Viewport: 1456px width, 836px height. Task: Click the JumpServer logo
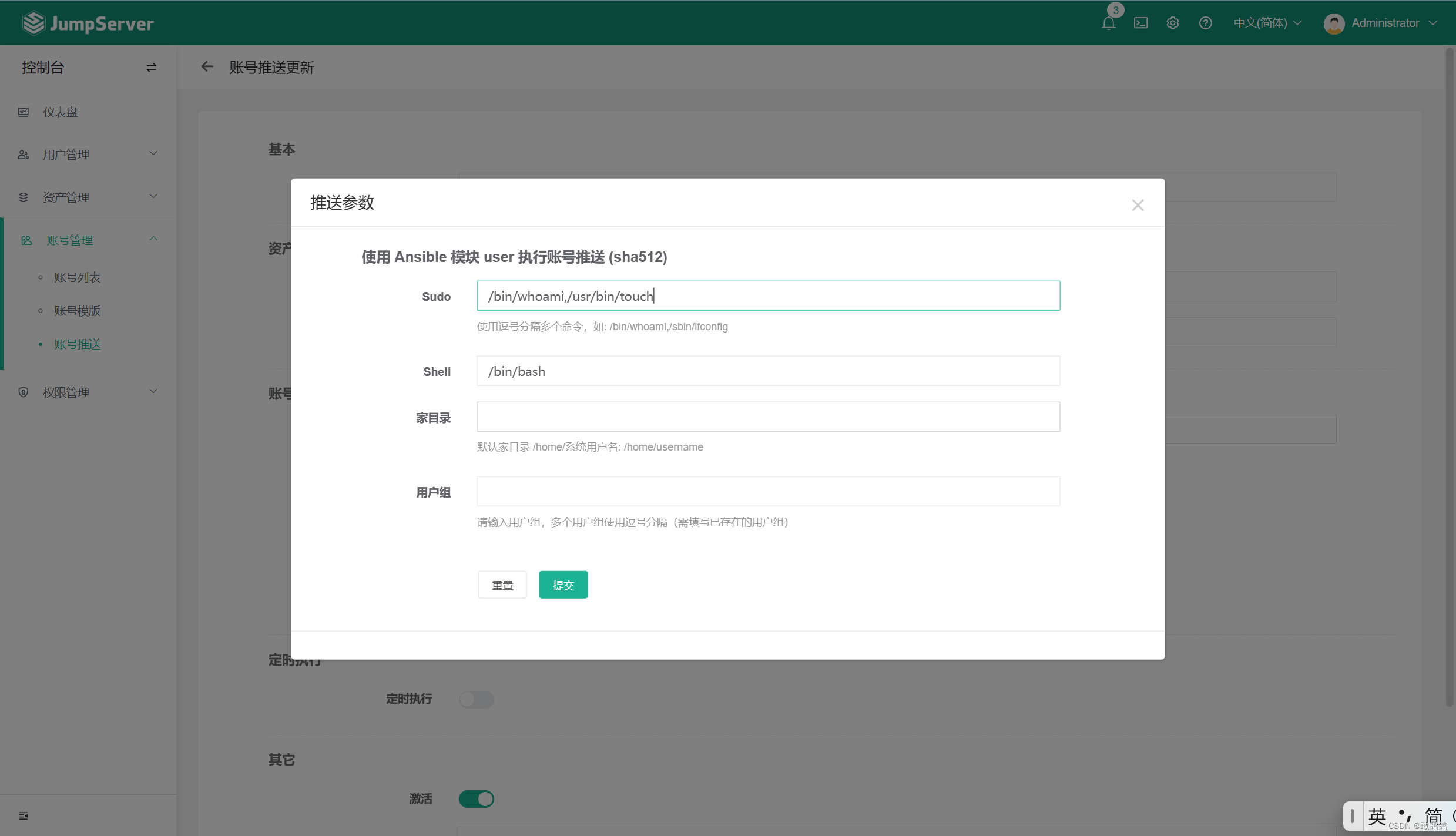(88, 23)
